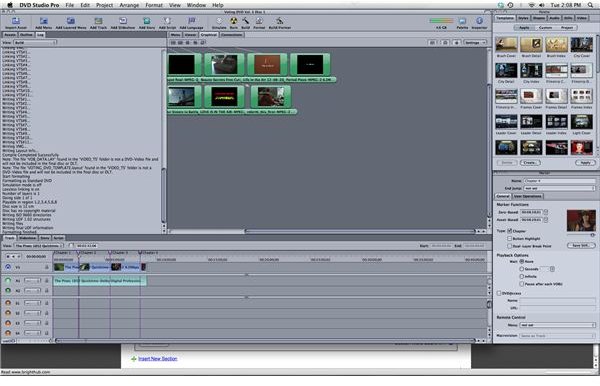
Task: Switch to the Outline tab
Action: point(26,35)
